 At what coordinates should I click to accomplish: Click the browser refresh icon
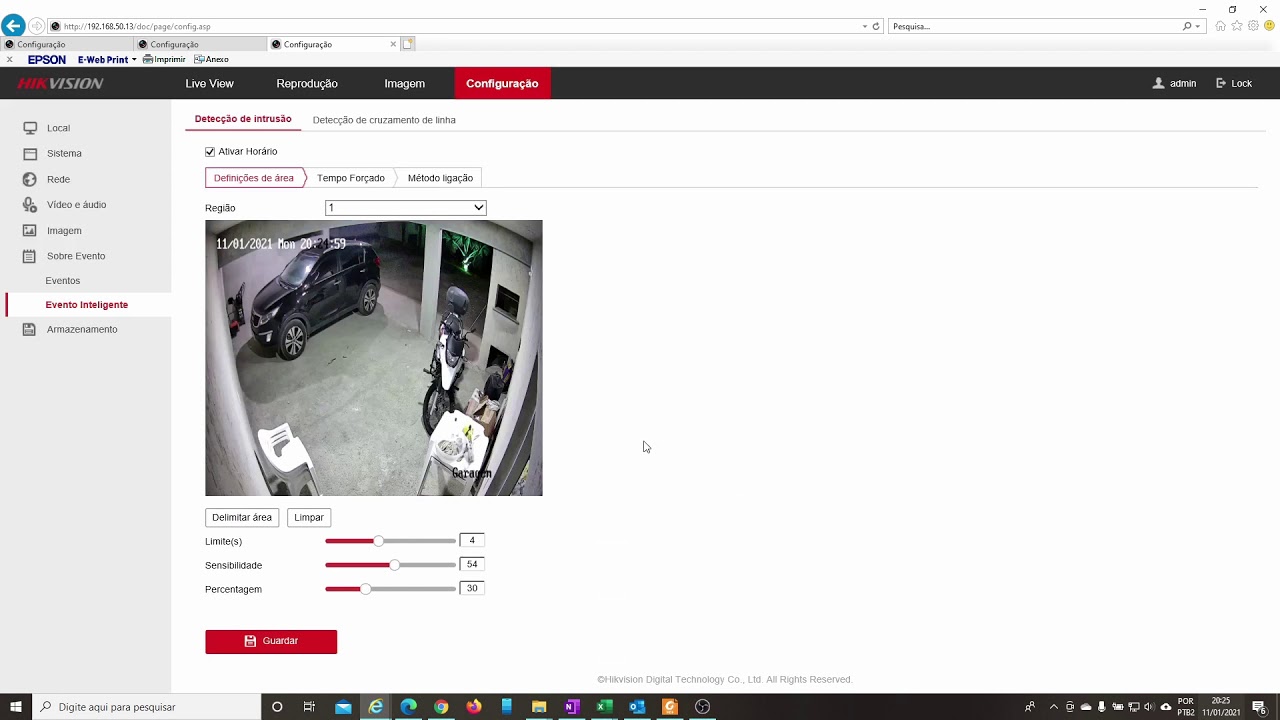pyautogui.click(x=876, y=26)
